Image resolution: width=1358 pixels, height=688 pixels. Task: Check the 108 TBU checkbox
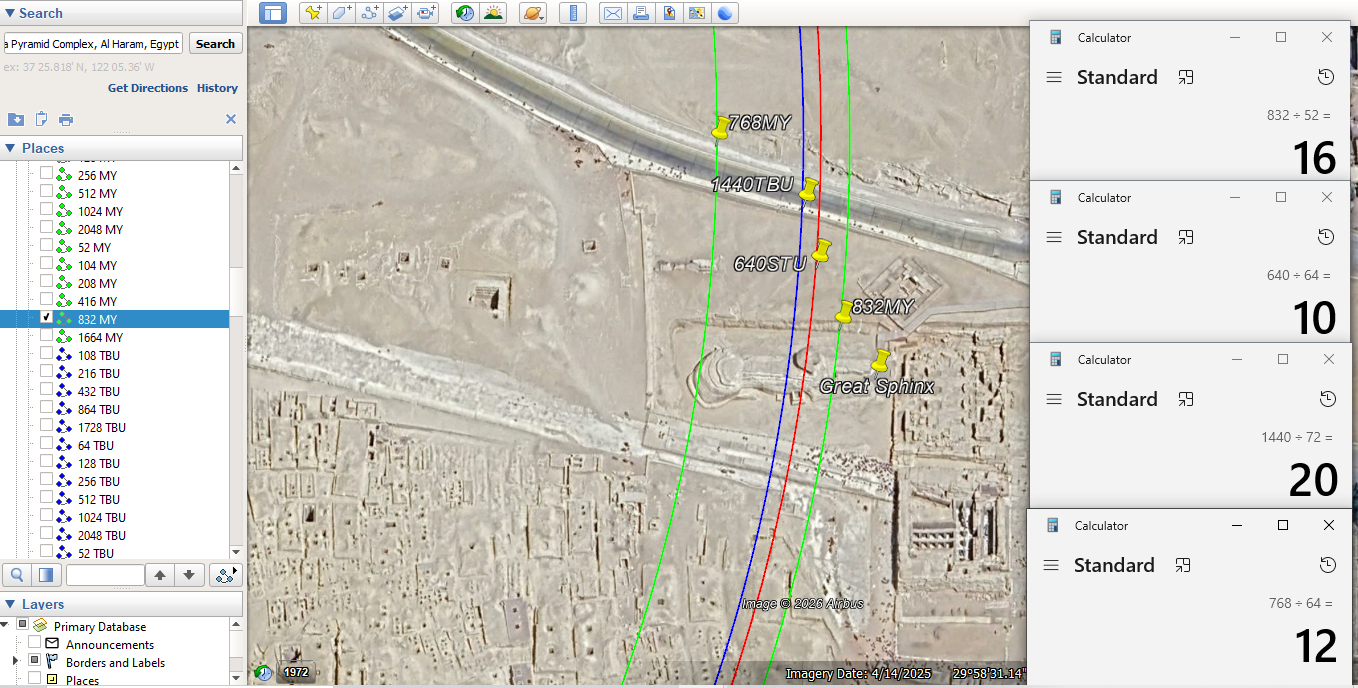point(46,353)
